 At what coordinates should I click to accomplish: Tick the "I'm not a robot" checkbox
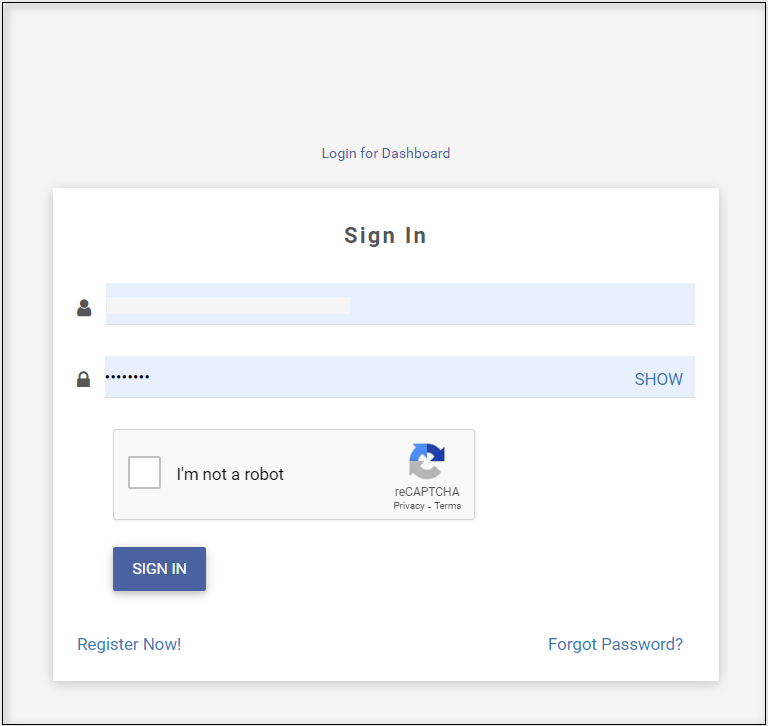point(145,473)
